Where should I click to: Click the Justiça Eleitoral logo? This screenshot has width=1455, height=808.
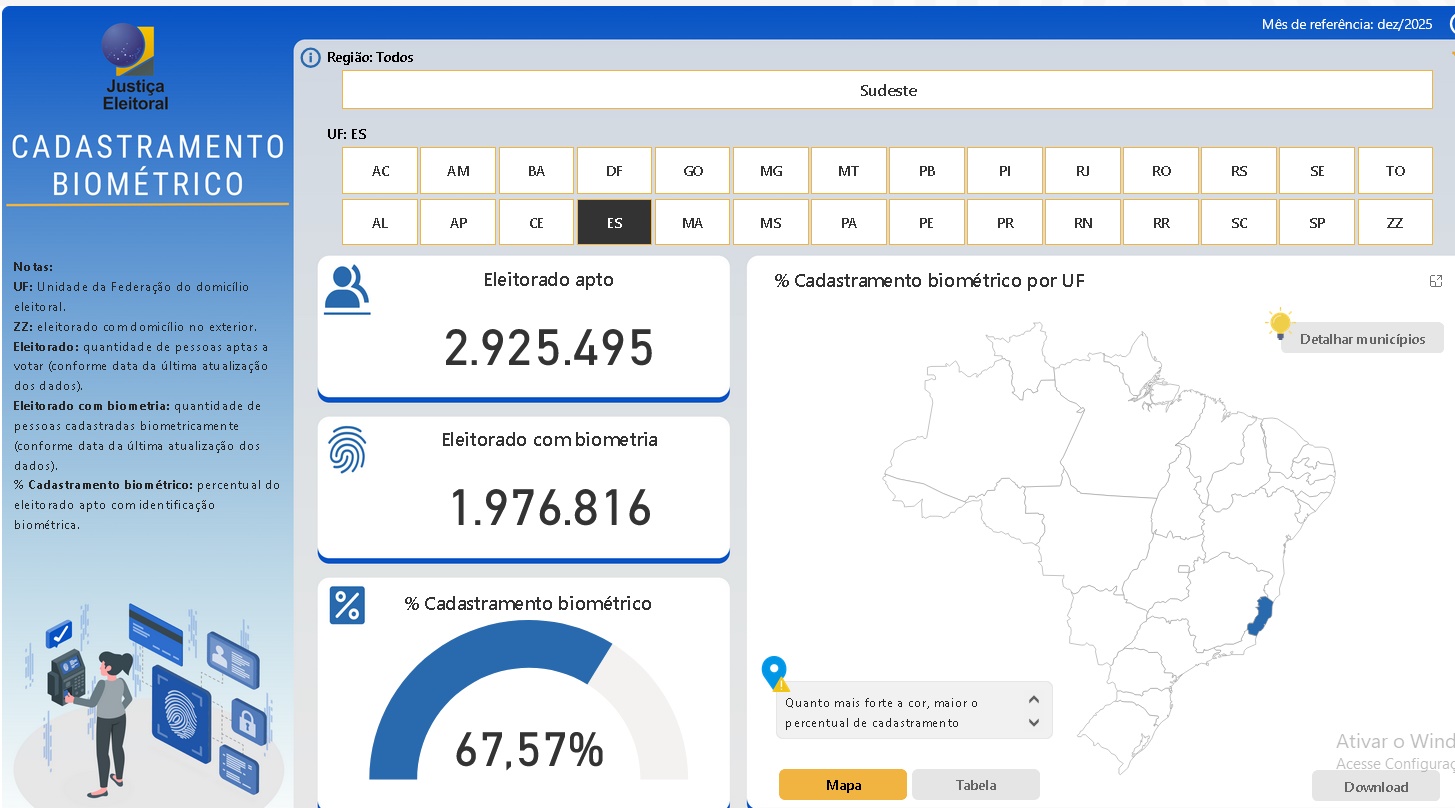point(137,68)
